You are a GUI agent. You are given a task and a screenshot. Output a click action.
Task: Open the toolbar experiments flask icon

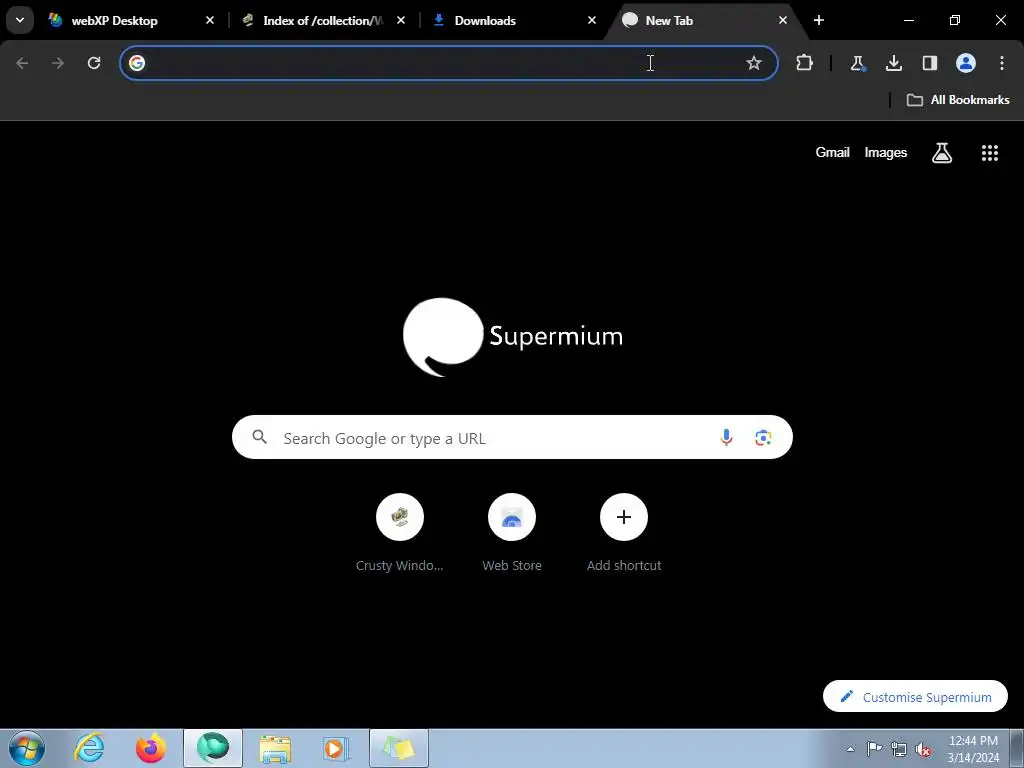[x=857, y=63]
